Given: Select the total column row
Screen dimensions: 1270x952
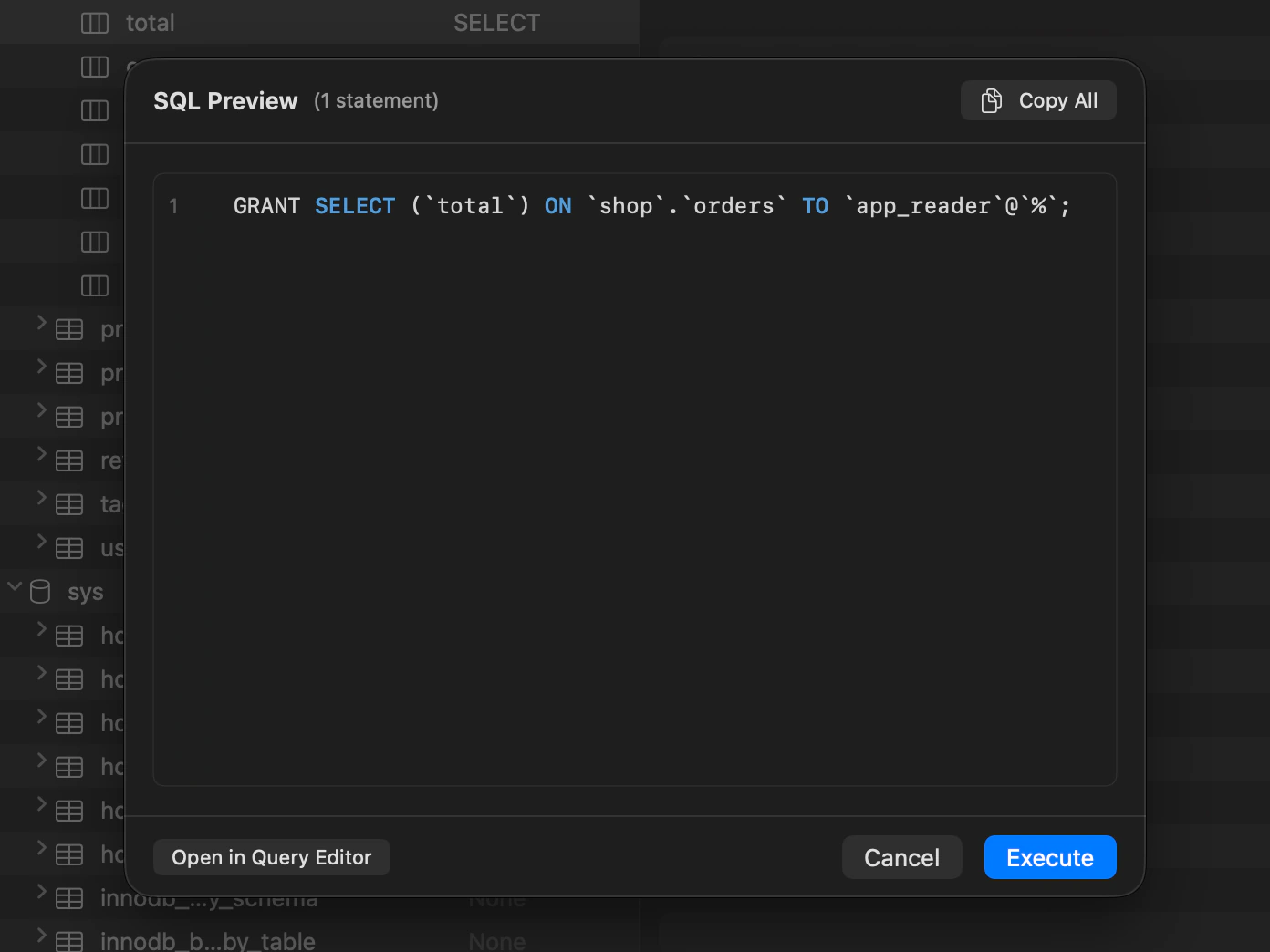Looking at the screenshot, I should point(319,22).
